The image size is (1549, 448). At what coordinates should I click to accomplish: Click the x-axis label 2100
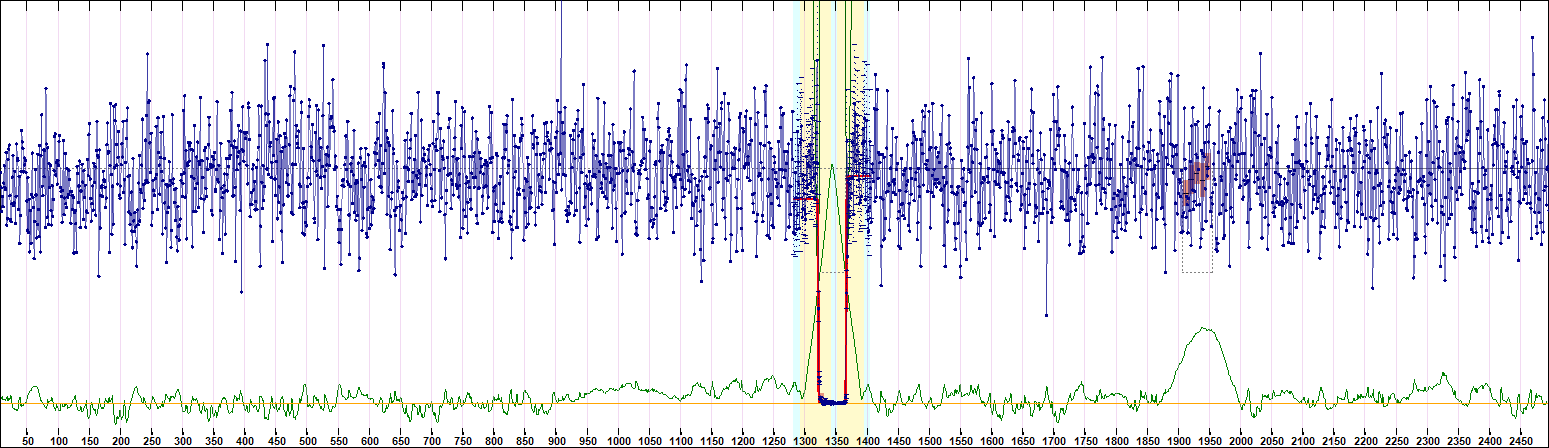point(1303,441)
